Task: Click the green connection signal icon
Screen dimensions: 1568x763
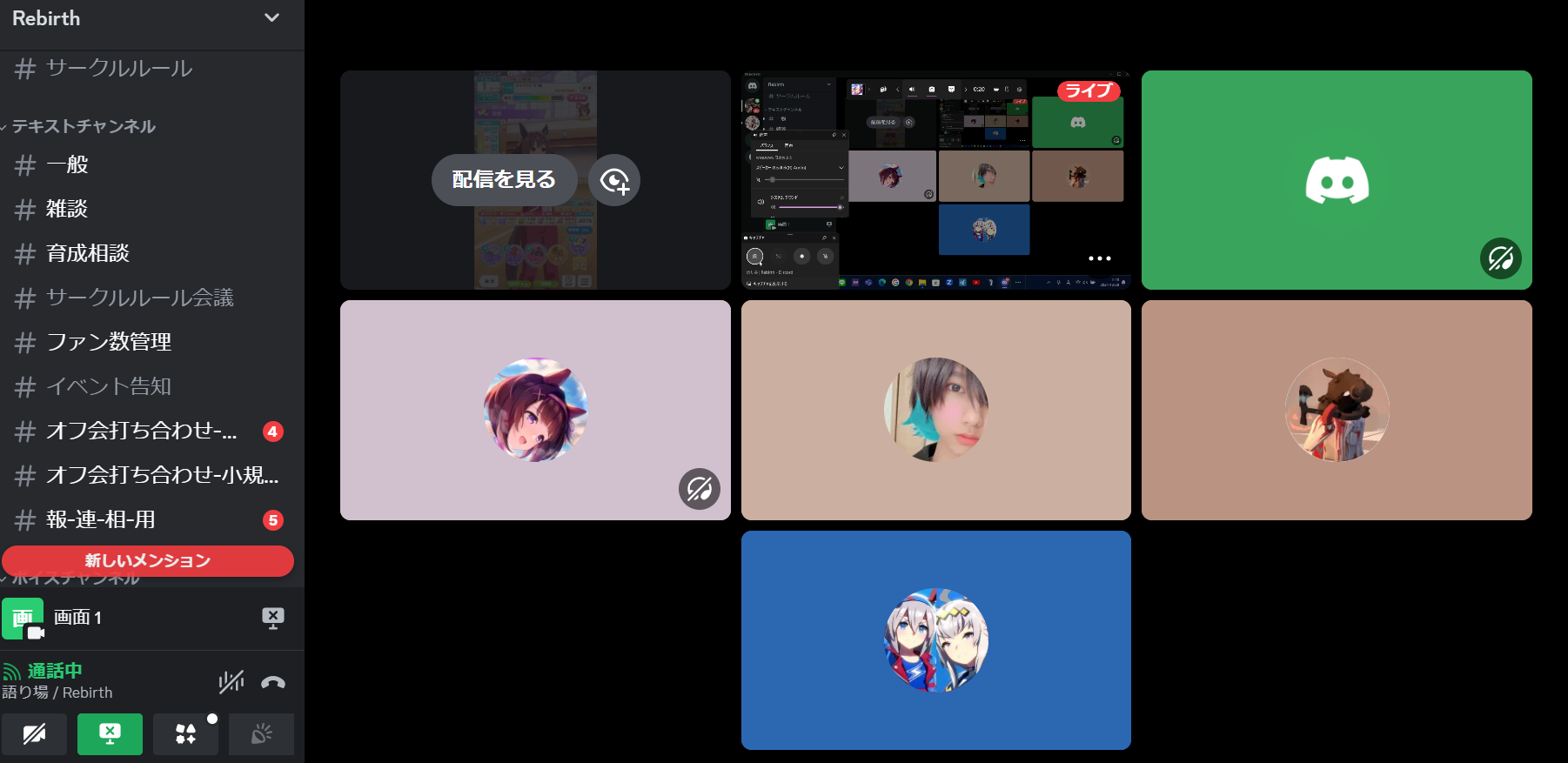Action: point(11,672)
